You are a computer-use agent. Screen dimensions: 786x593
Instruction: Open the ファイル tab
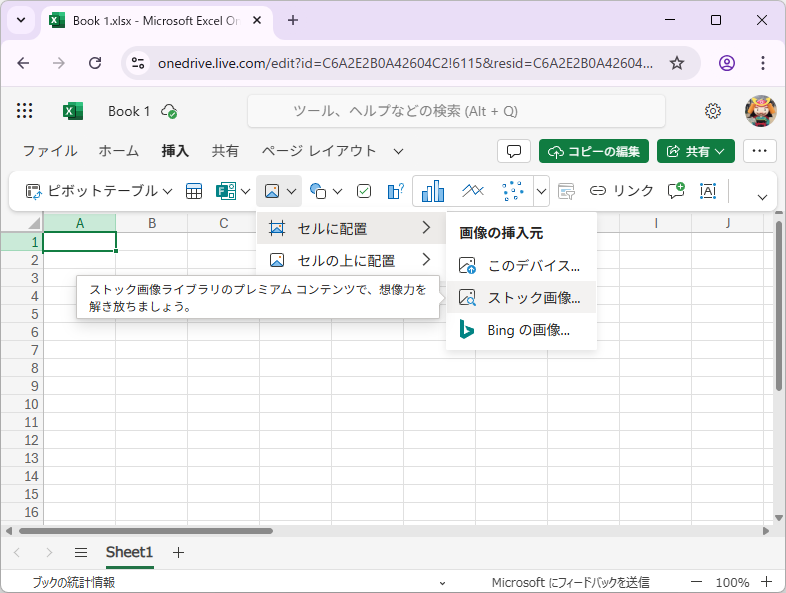(50, 151)
